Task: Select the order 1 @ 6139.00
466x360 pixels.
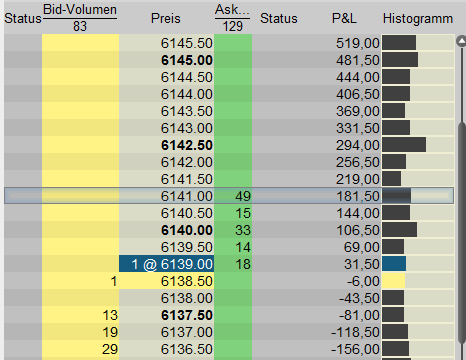Action: (x=166, y=264)
